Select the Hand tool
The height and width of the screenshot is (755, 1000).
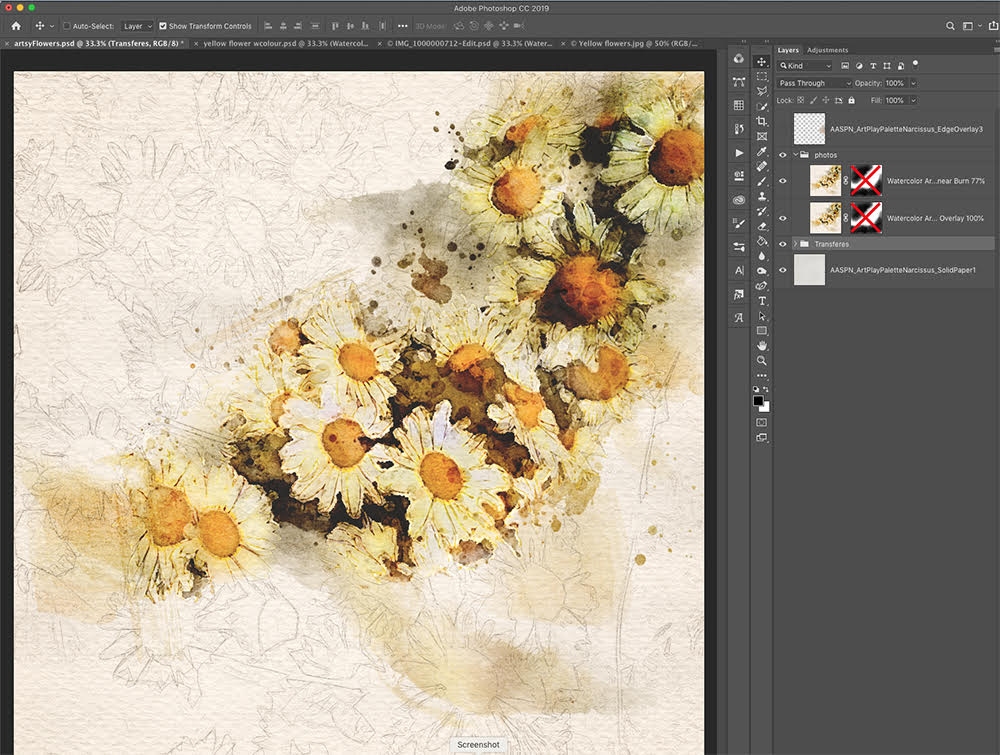761,346
